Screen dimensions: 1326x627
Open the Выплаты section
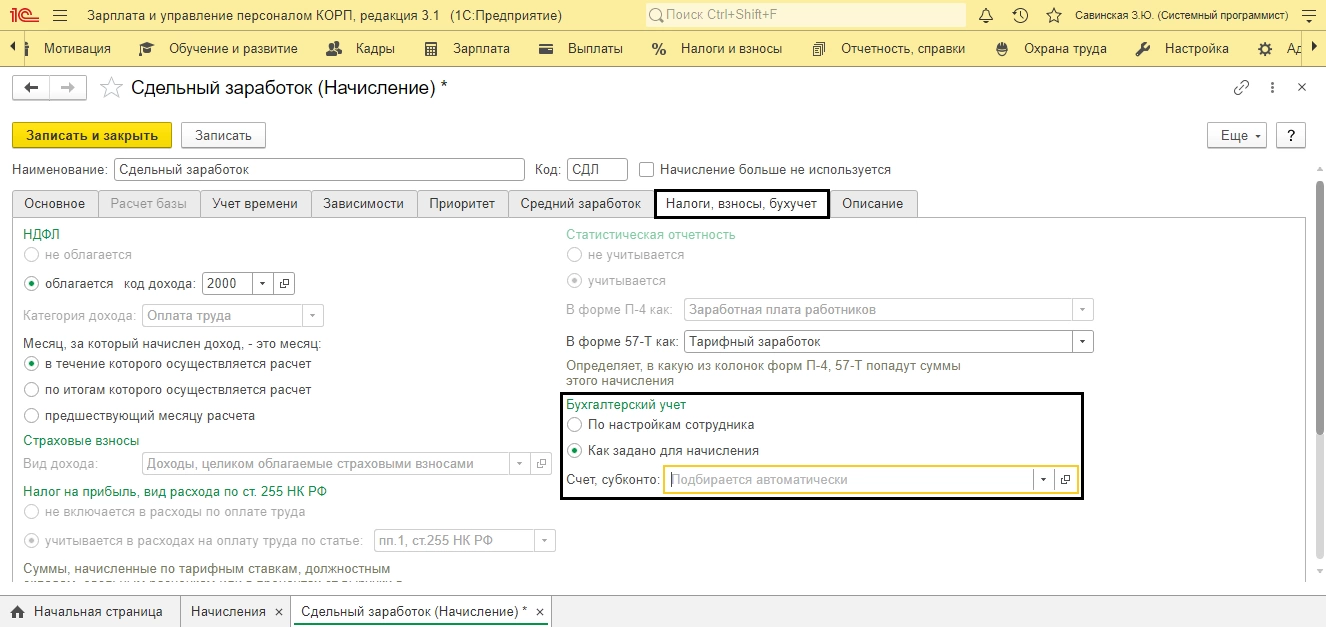[x=580, y=48]
